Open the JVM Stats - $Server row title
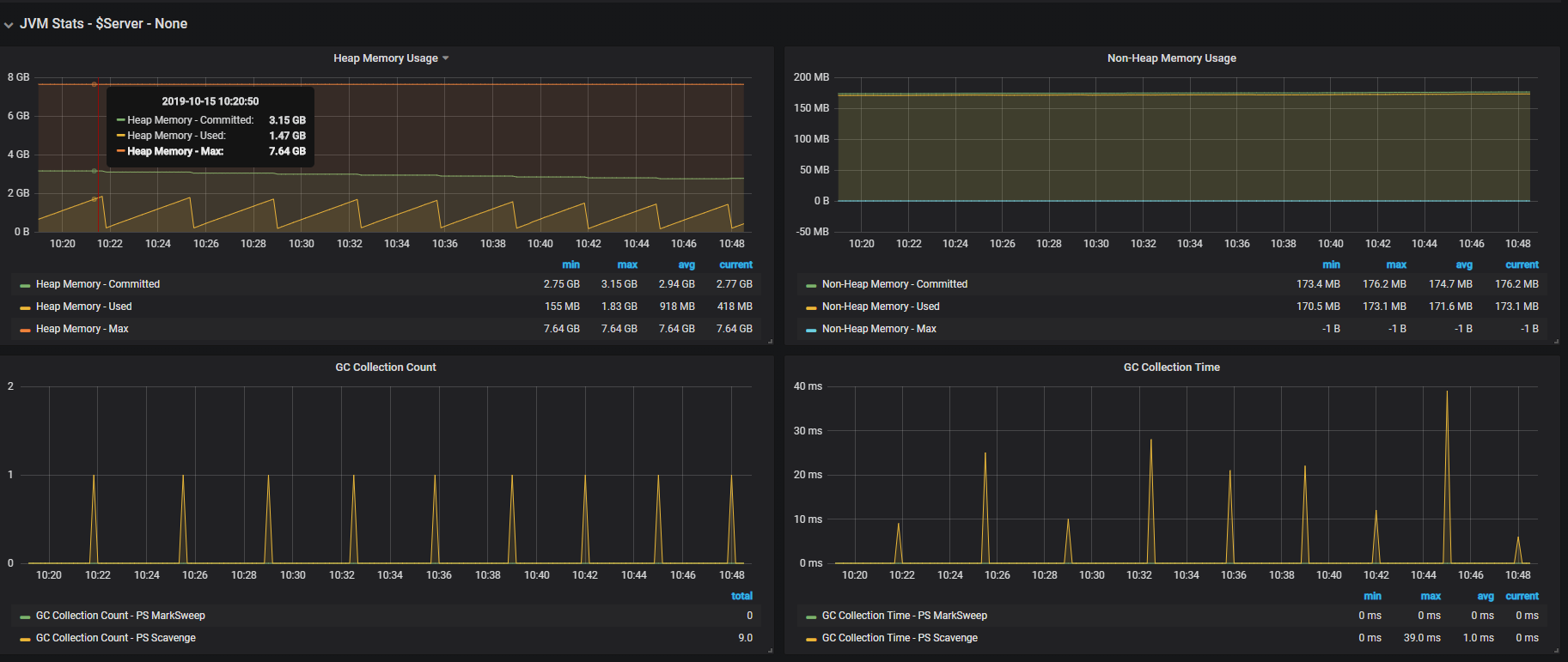 click(x=103, y=24)
